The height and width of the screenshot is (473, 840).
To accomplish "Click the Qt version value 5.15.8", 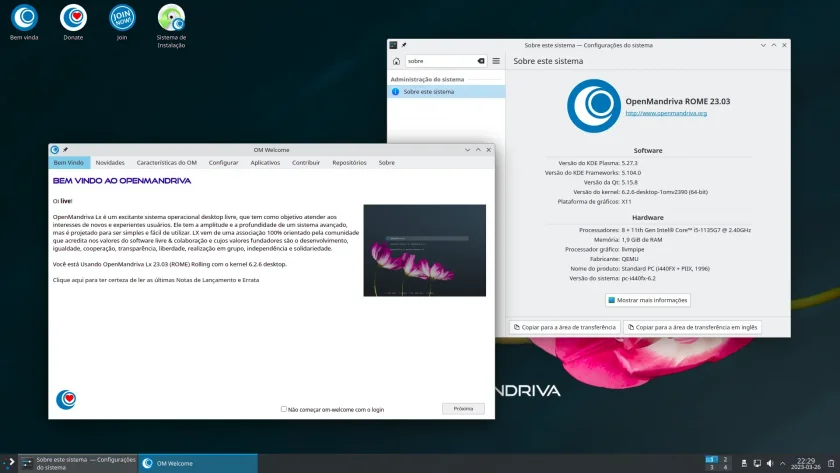I will click(629, 182).
